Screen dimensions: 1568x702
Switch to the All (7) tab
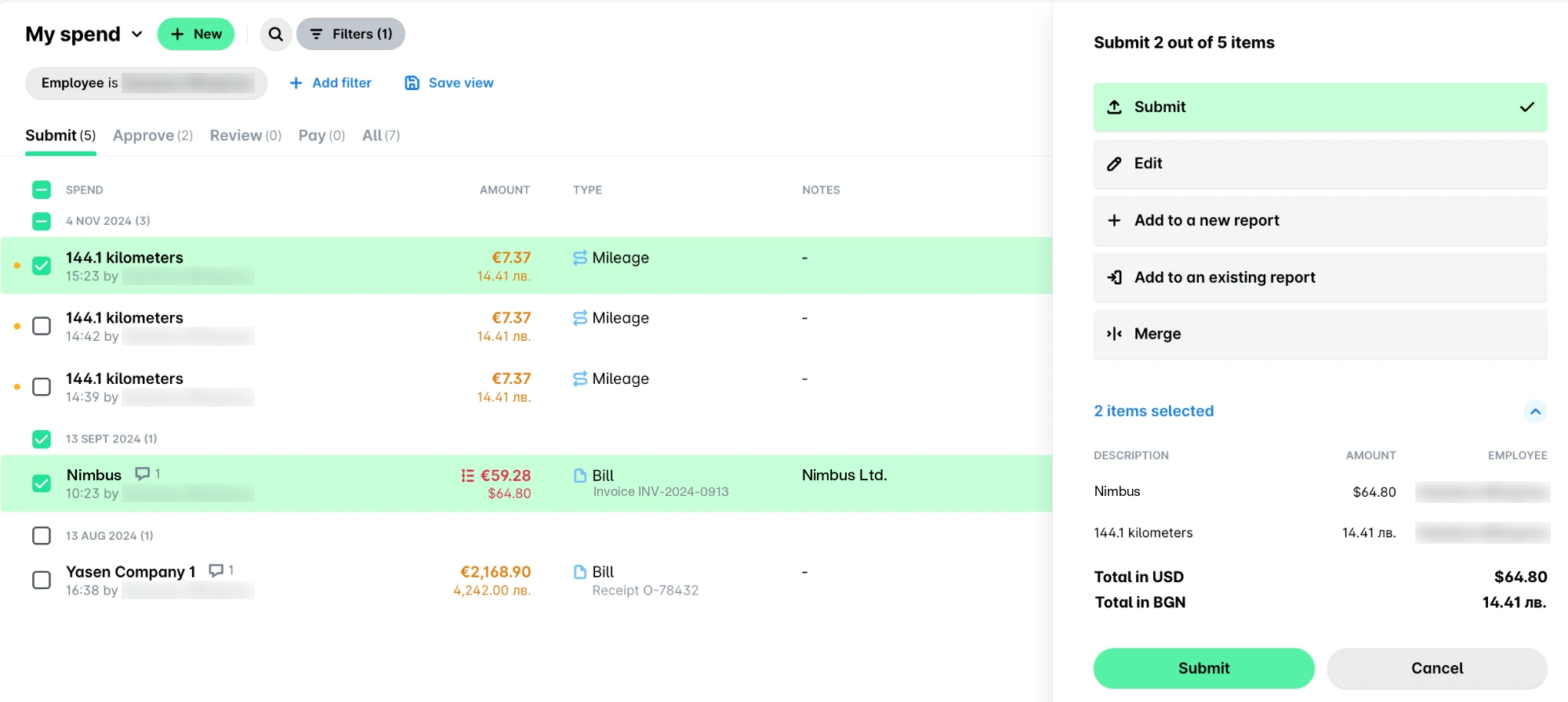click(381, 136)
